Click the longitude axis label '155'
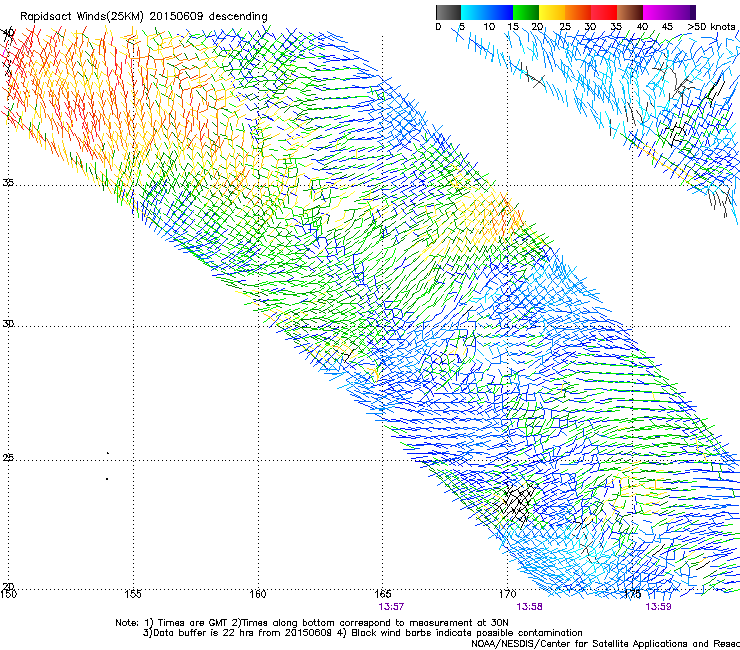This screenshot has width=740, height=650. pos(133,594)
